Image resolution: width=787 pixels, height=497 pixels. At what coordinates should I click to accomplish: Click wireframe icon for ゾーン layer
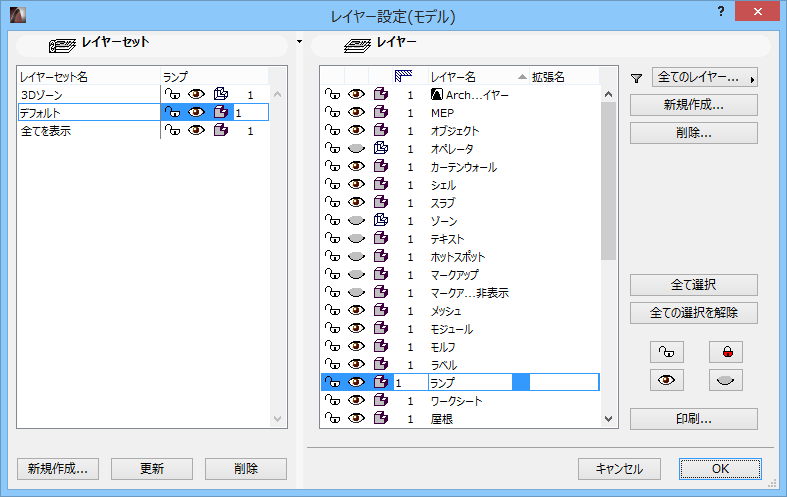click(381, 220)
